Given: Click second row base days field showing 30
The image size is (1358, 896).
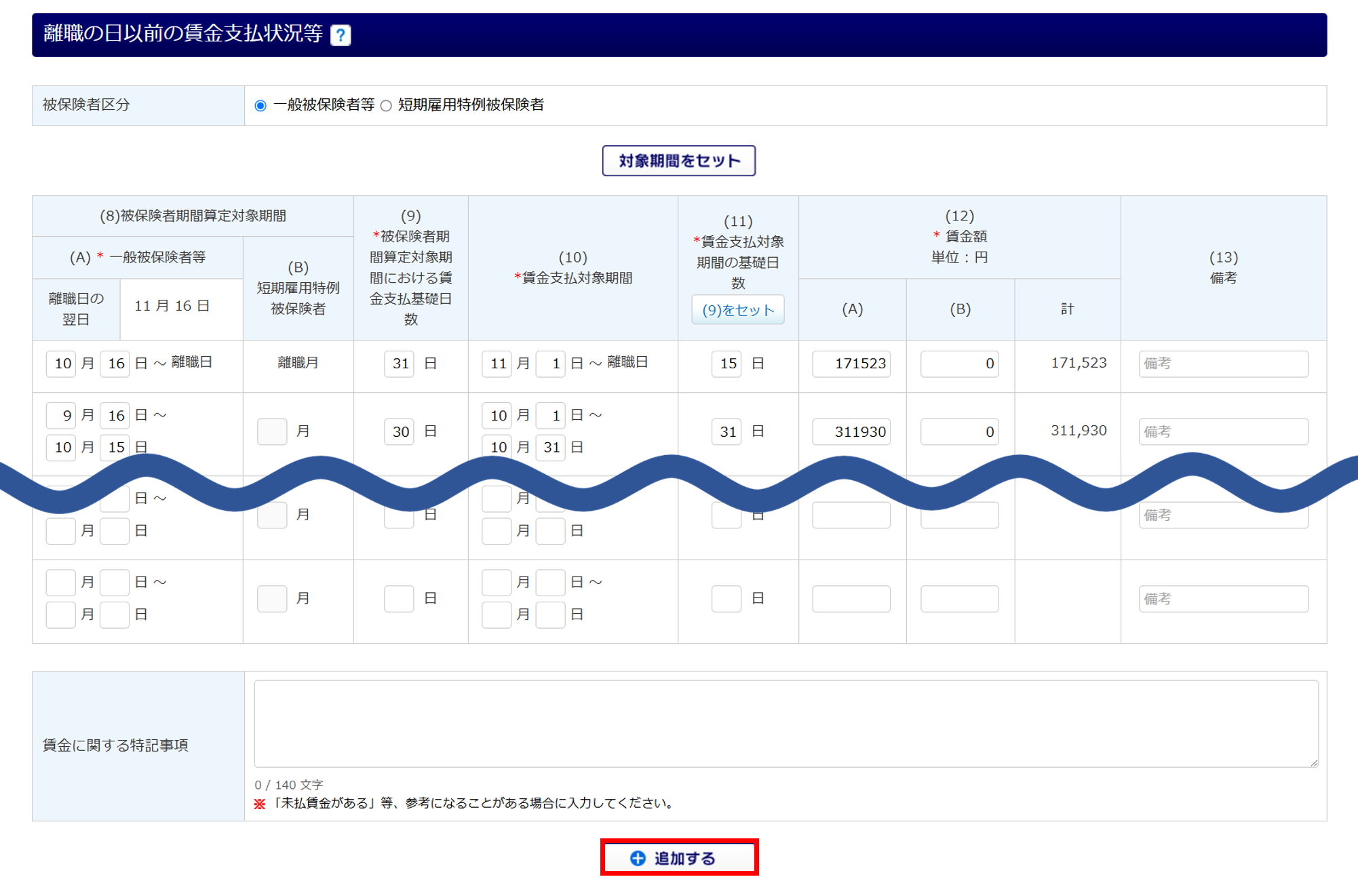Looking at the screenshot, I should click(399, 431).
